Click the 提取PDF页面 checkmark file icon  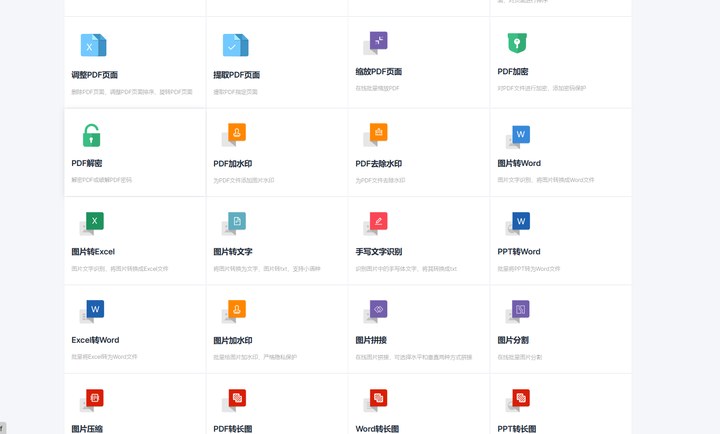[x=236, y=45]
